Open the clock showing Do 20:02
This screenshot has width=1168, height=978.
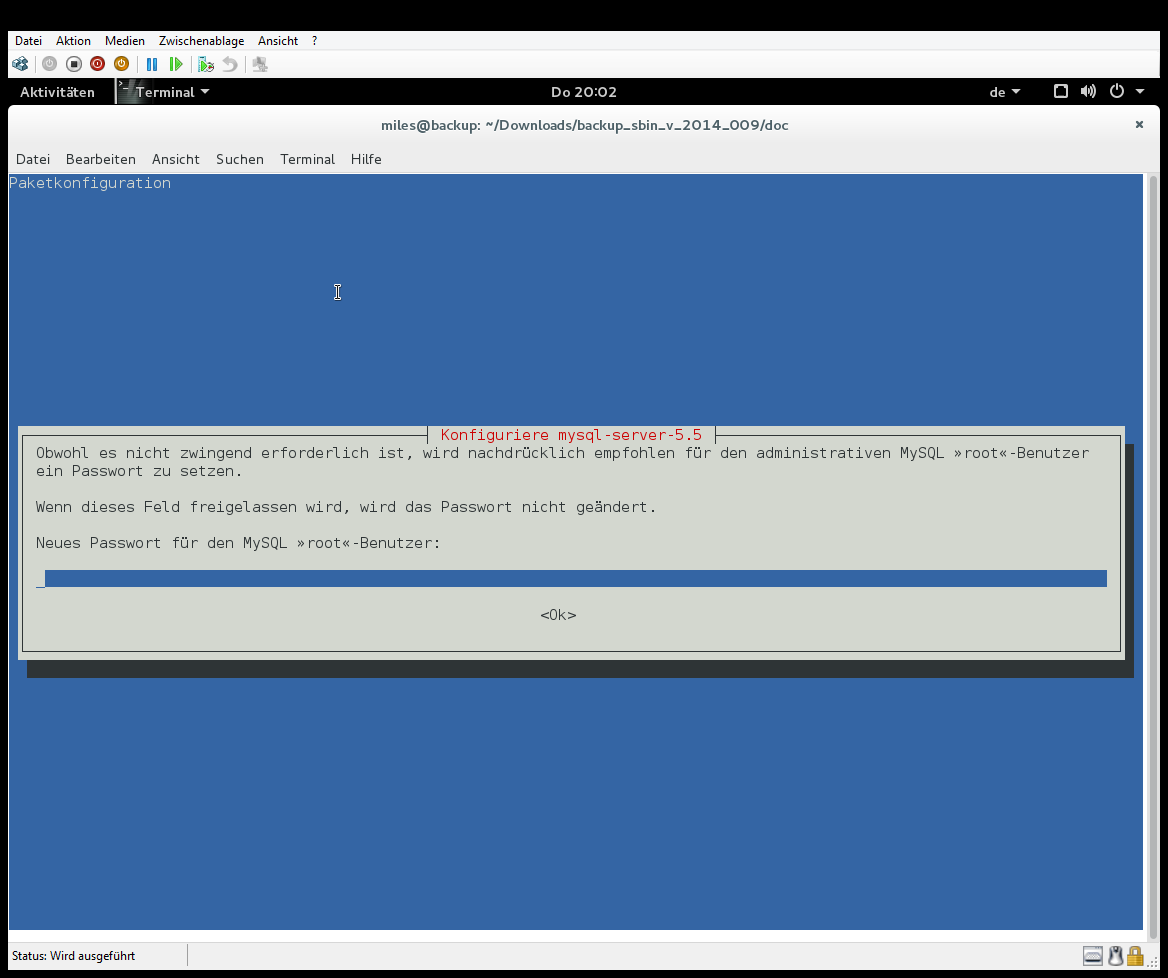coord(584,92)
